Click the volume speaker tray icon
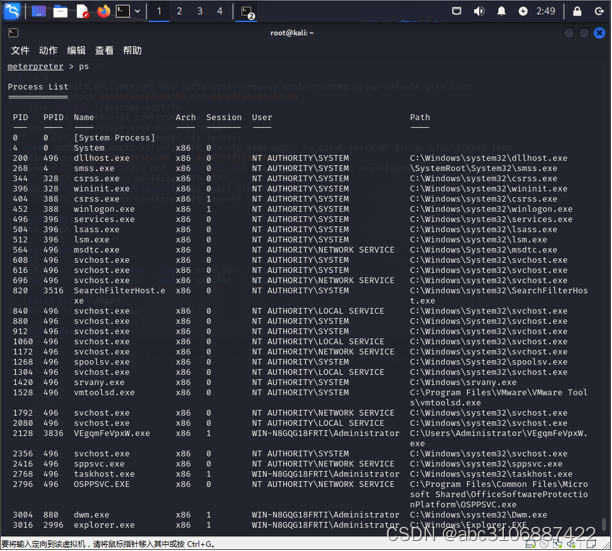The height and width of the screenshot is (551, 612). pyautogui.click(x=479, y=11)
